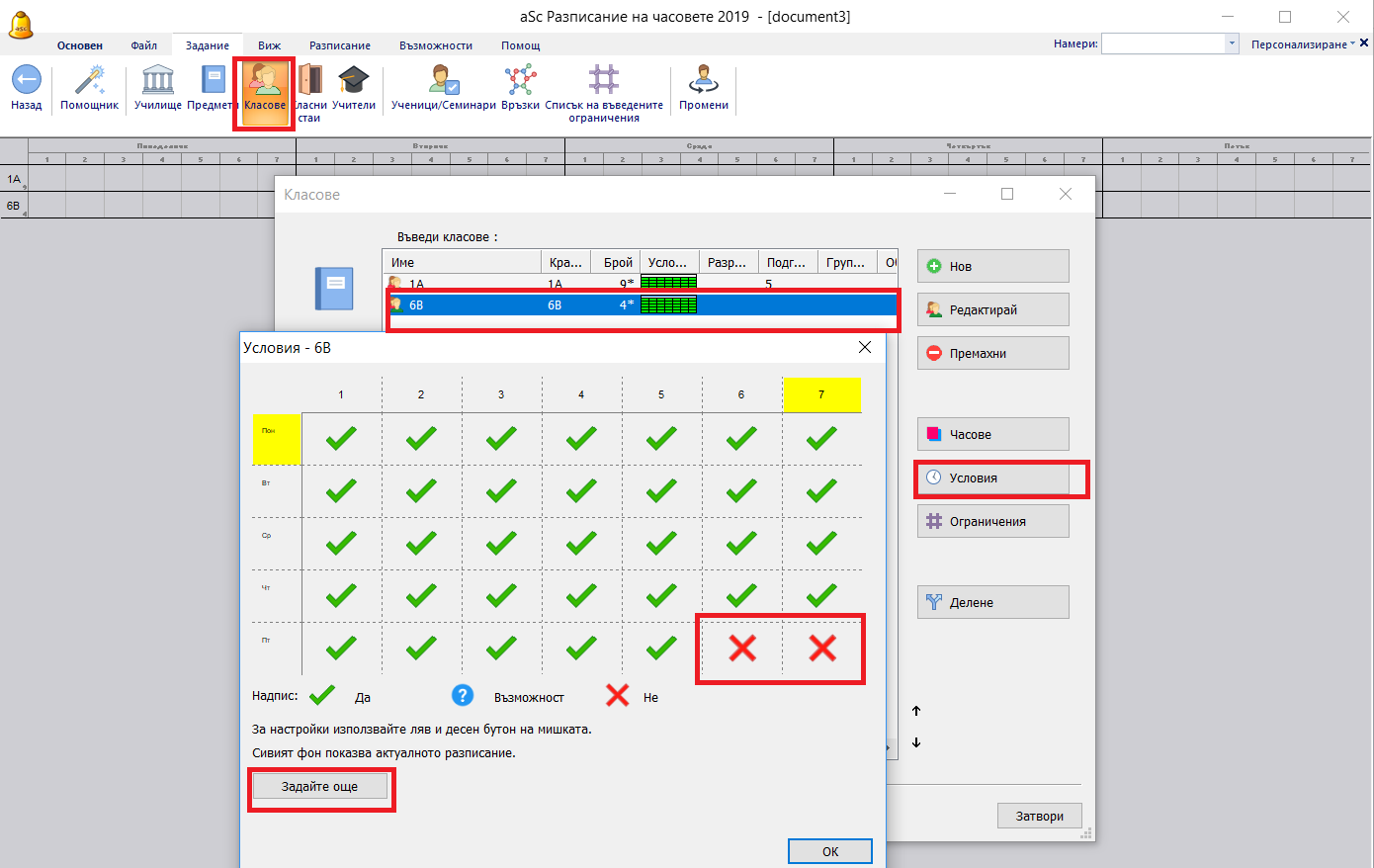The image size is (1374, 868).
Task: Open the Помощник wizard tool
Action: point(89,81)
